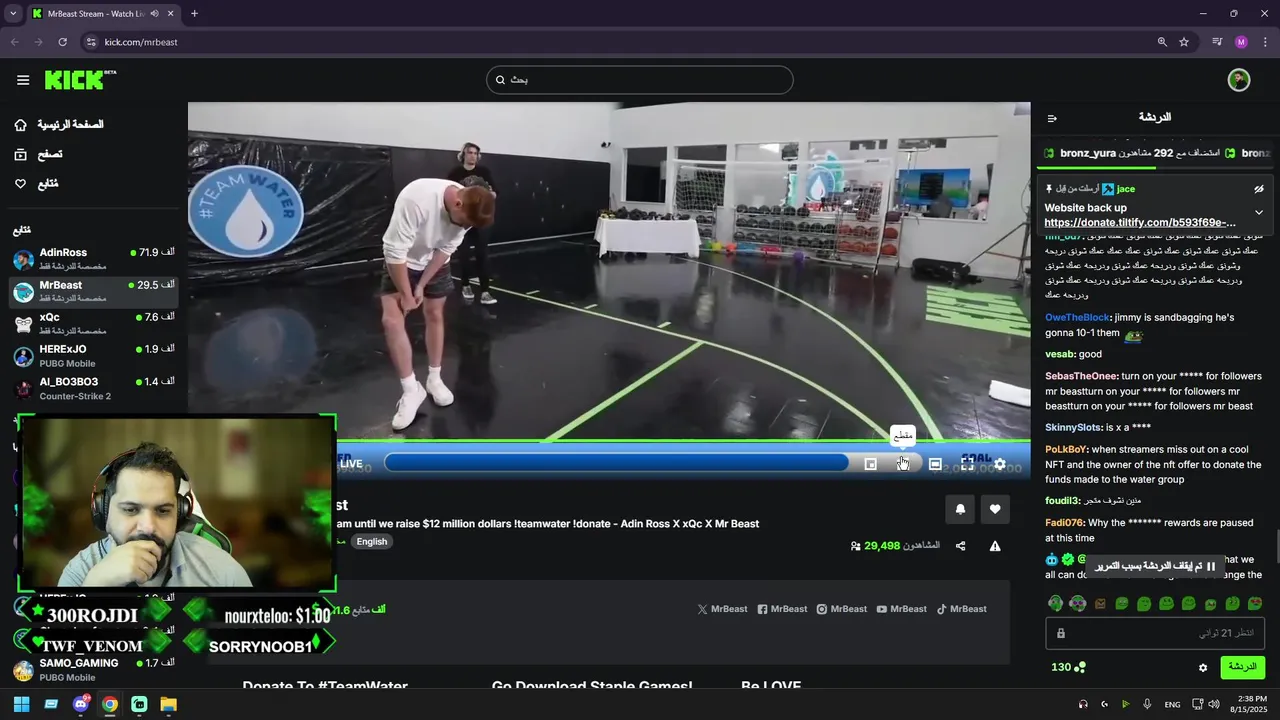Enter fullscreen on the video player
The width and height of the screenshot is (1280, 720).
pos(967,464)
